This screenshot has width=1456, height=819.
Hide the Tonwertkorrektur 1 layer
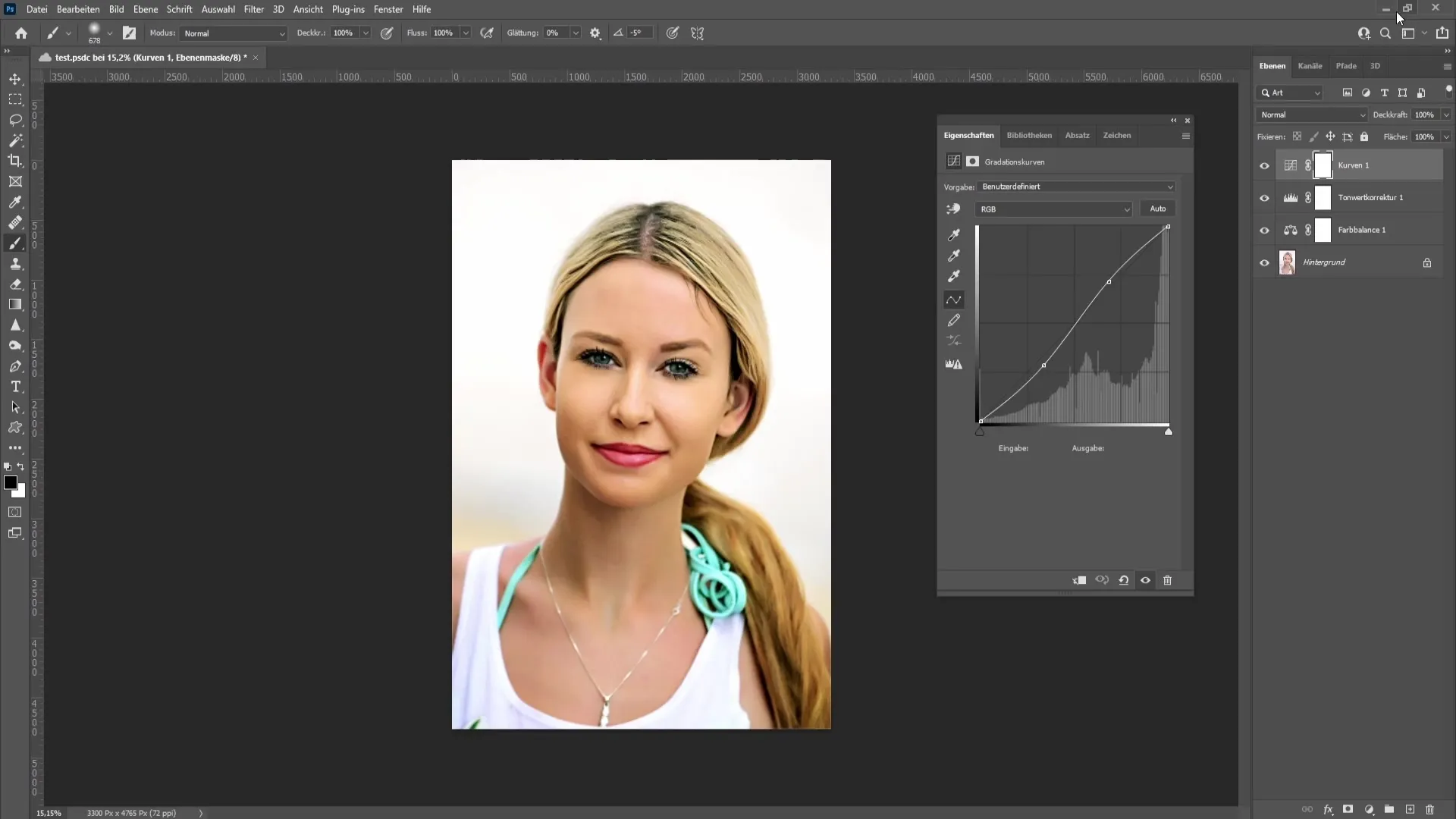tap(1264, 197)
